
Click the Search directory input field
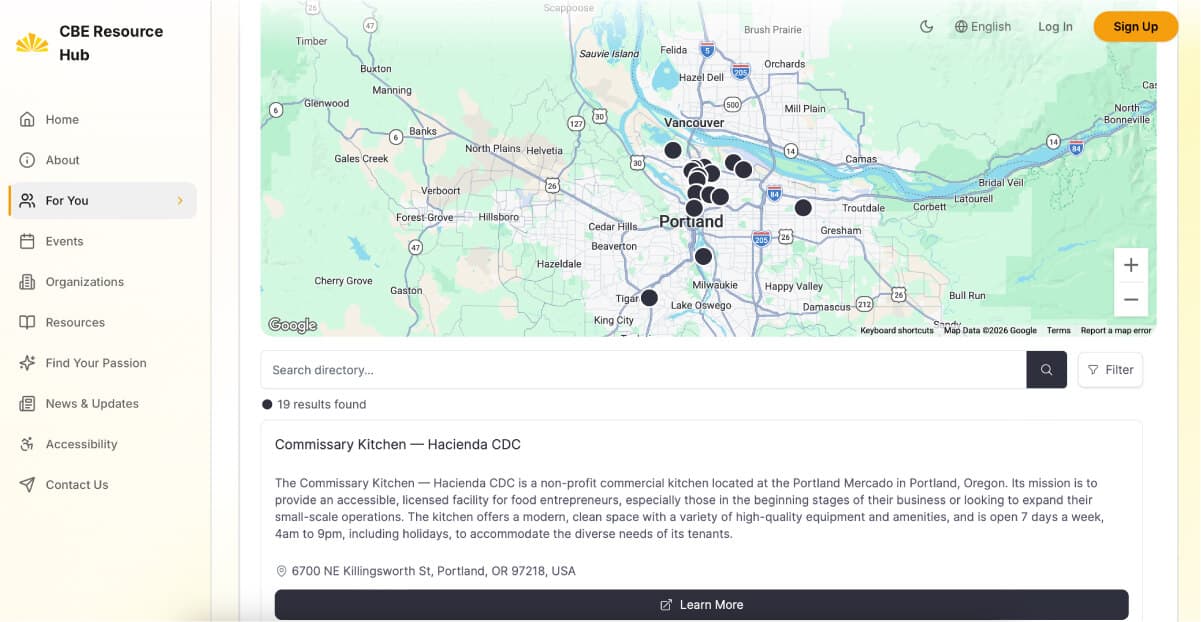point(644,370)
